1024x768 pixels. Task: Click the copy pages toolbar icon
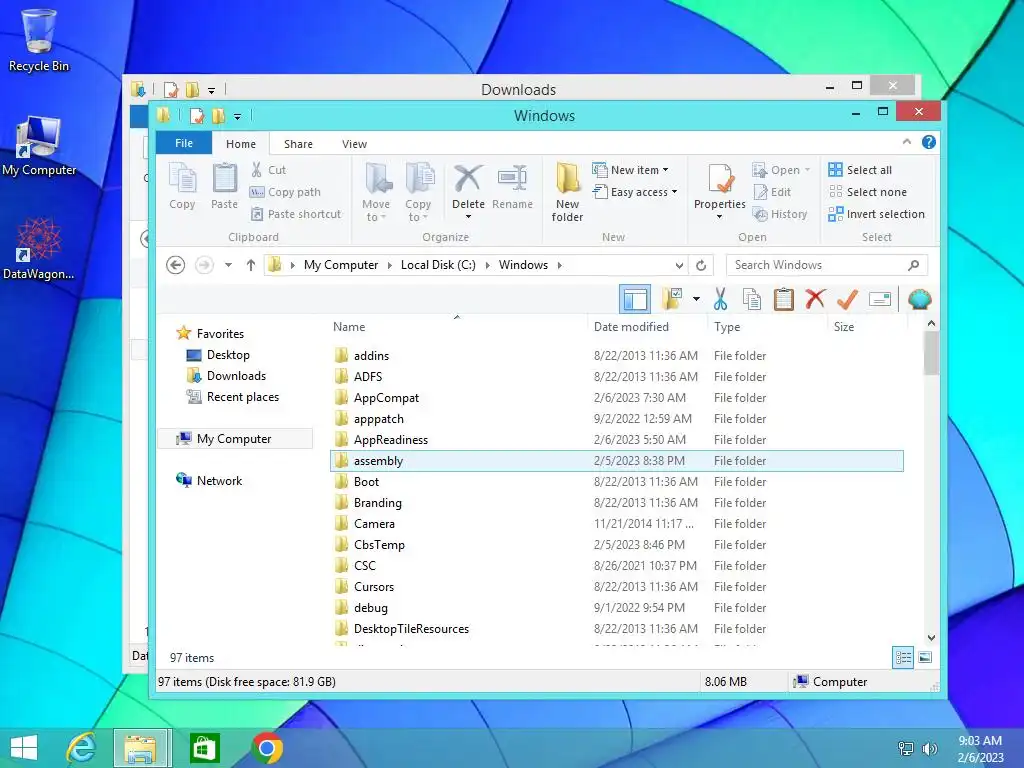(x=752, y=299)
